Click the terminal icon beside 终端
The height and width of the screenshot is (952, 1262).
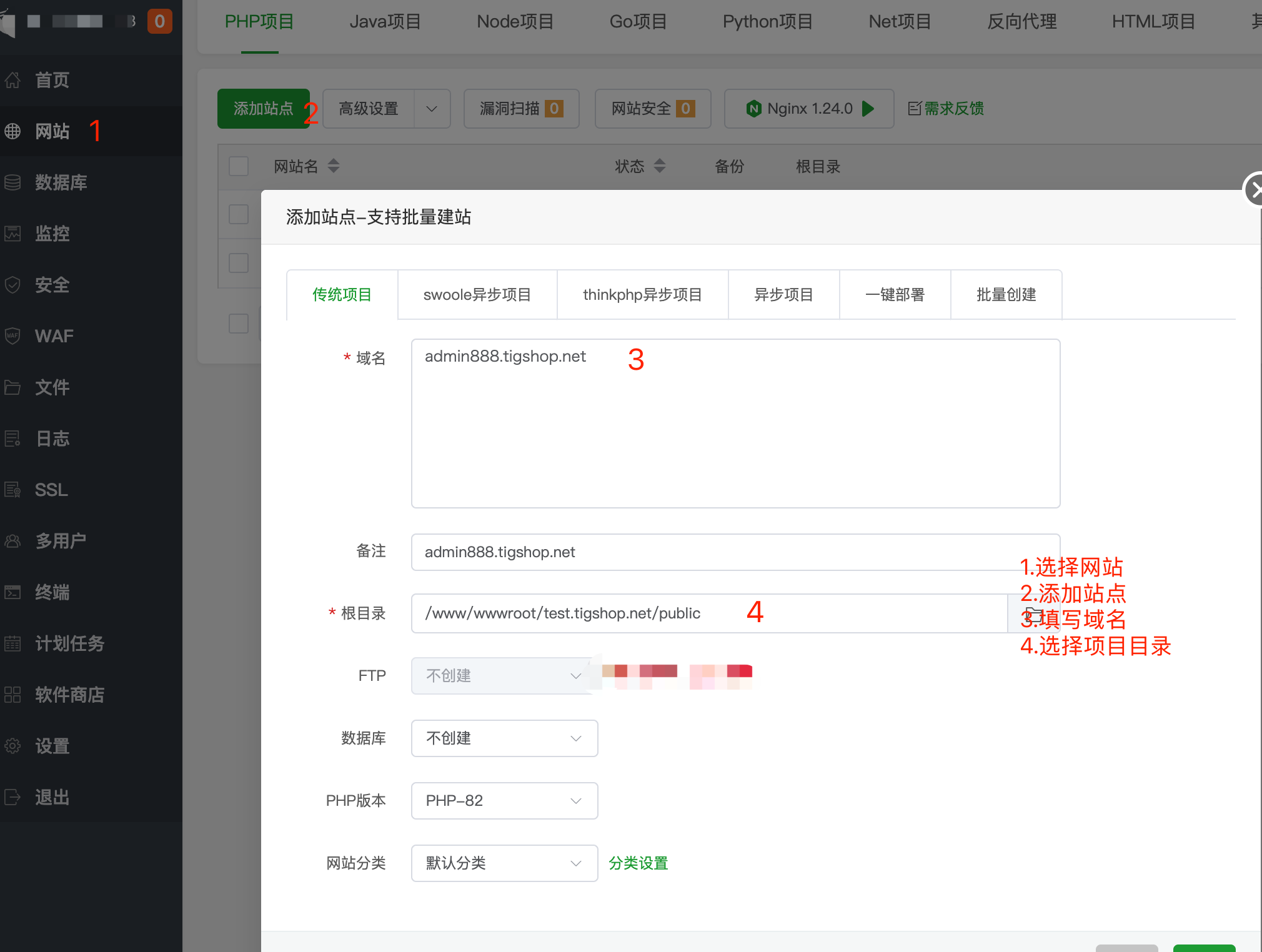click(x=12, y=592)
